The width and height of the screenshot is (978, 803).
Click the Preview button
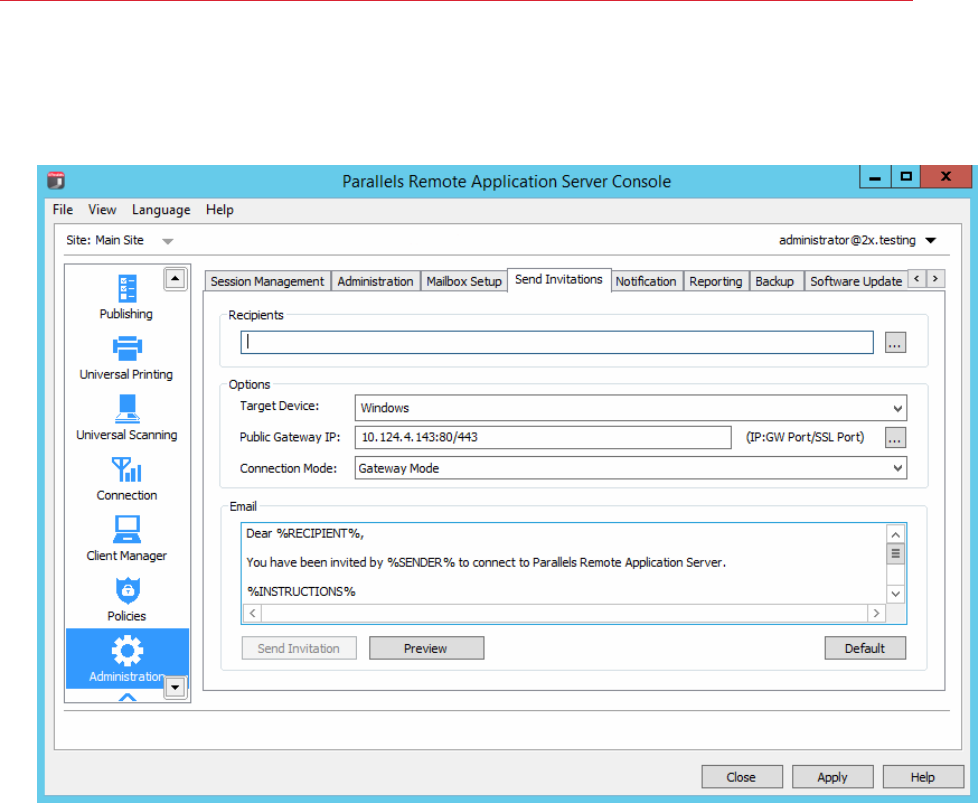(x=426, y=648)
